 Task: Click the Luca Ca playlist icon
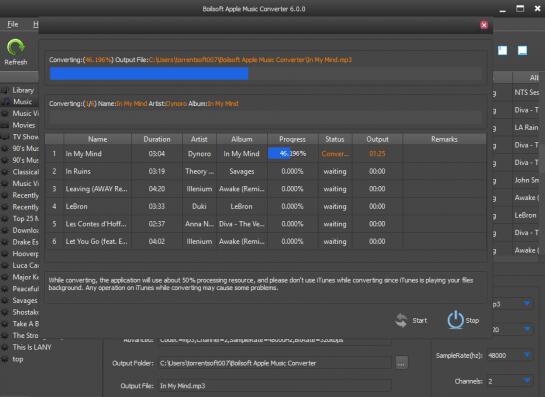click(x=5, y=266)
